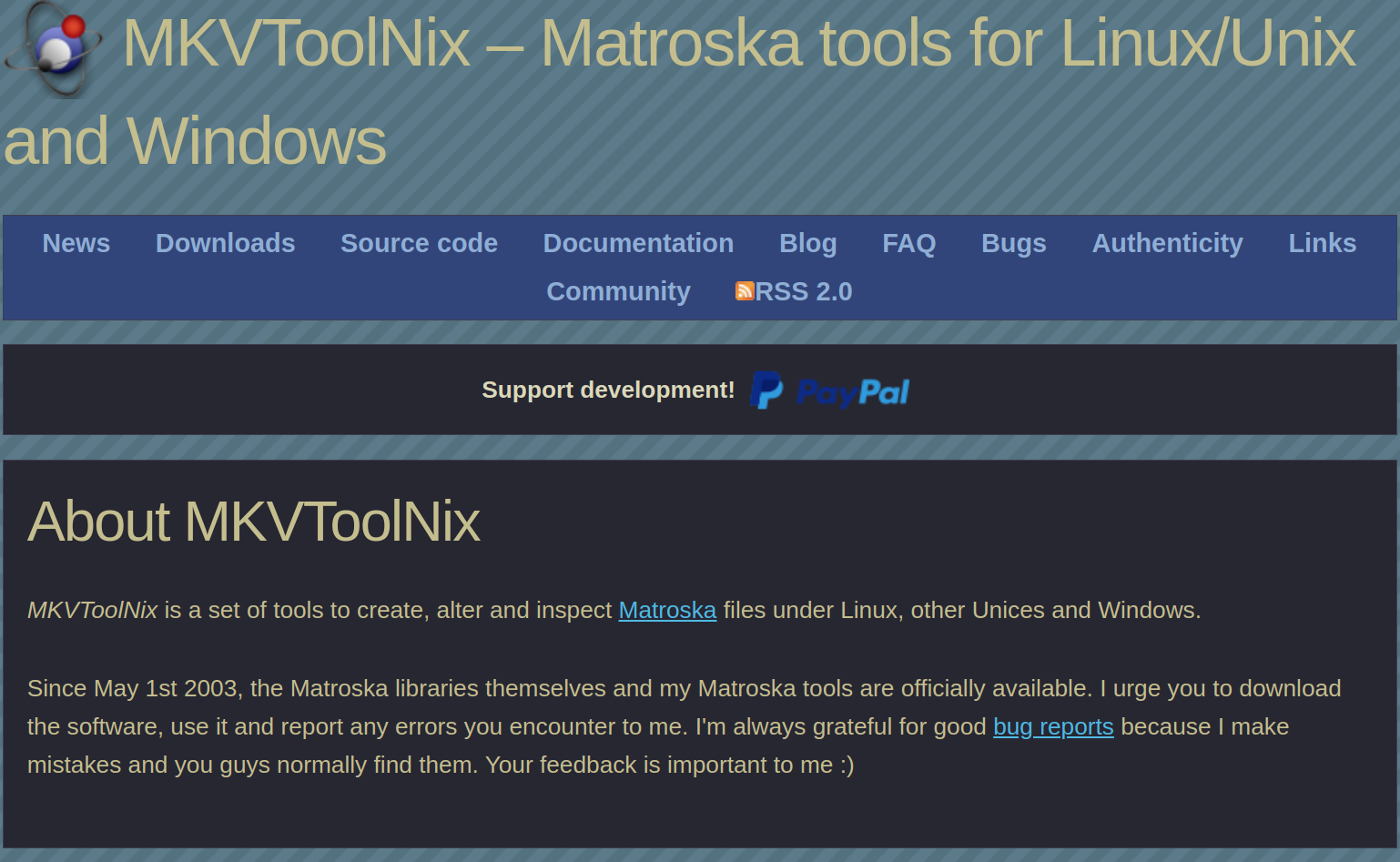The width and height of the screenshot is (1400, 862).
Task: Open the News menu item
Action: [x=76, y=243]
